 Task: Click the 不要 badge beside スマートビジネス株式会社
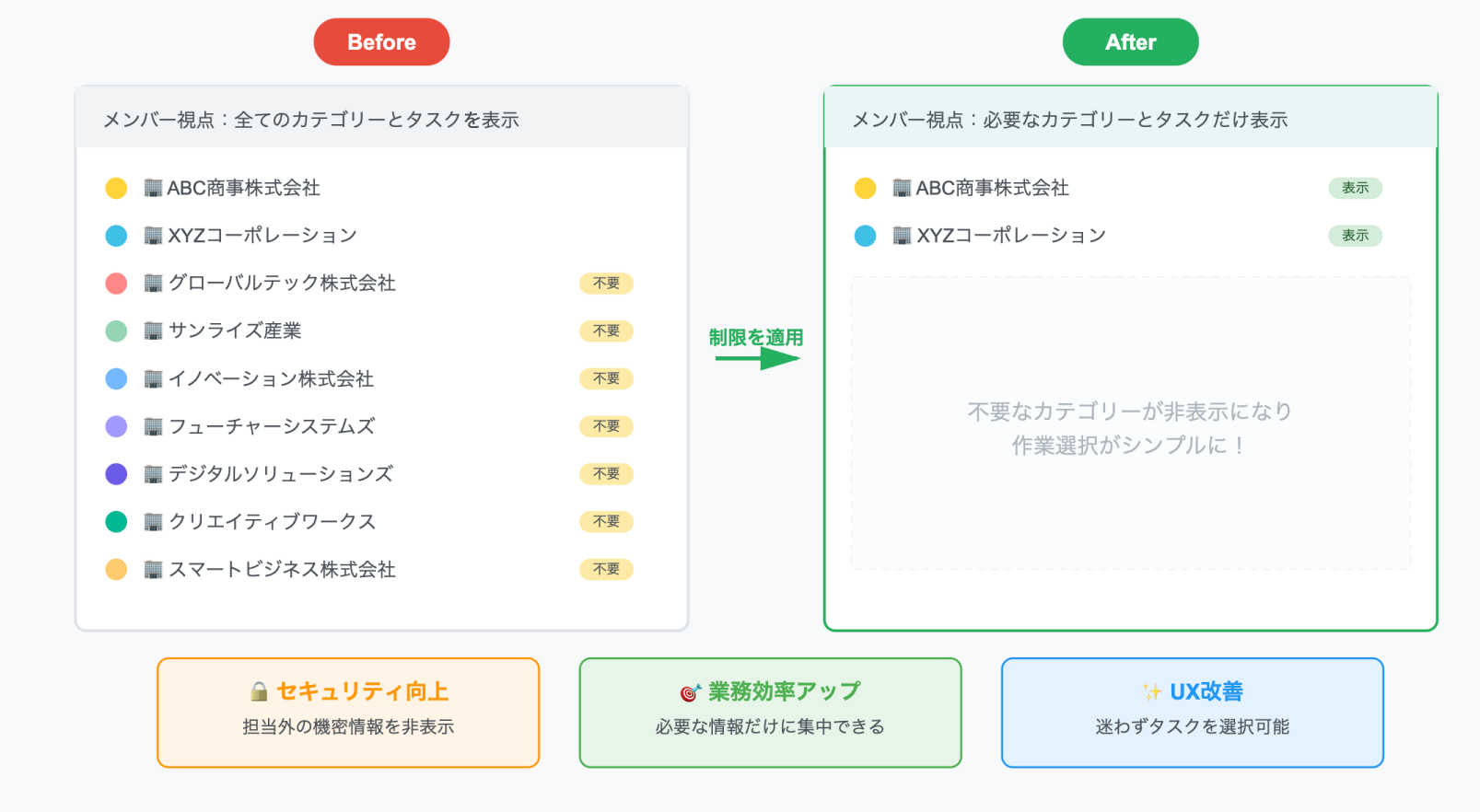click(606, 569)
